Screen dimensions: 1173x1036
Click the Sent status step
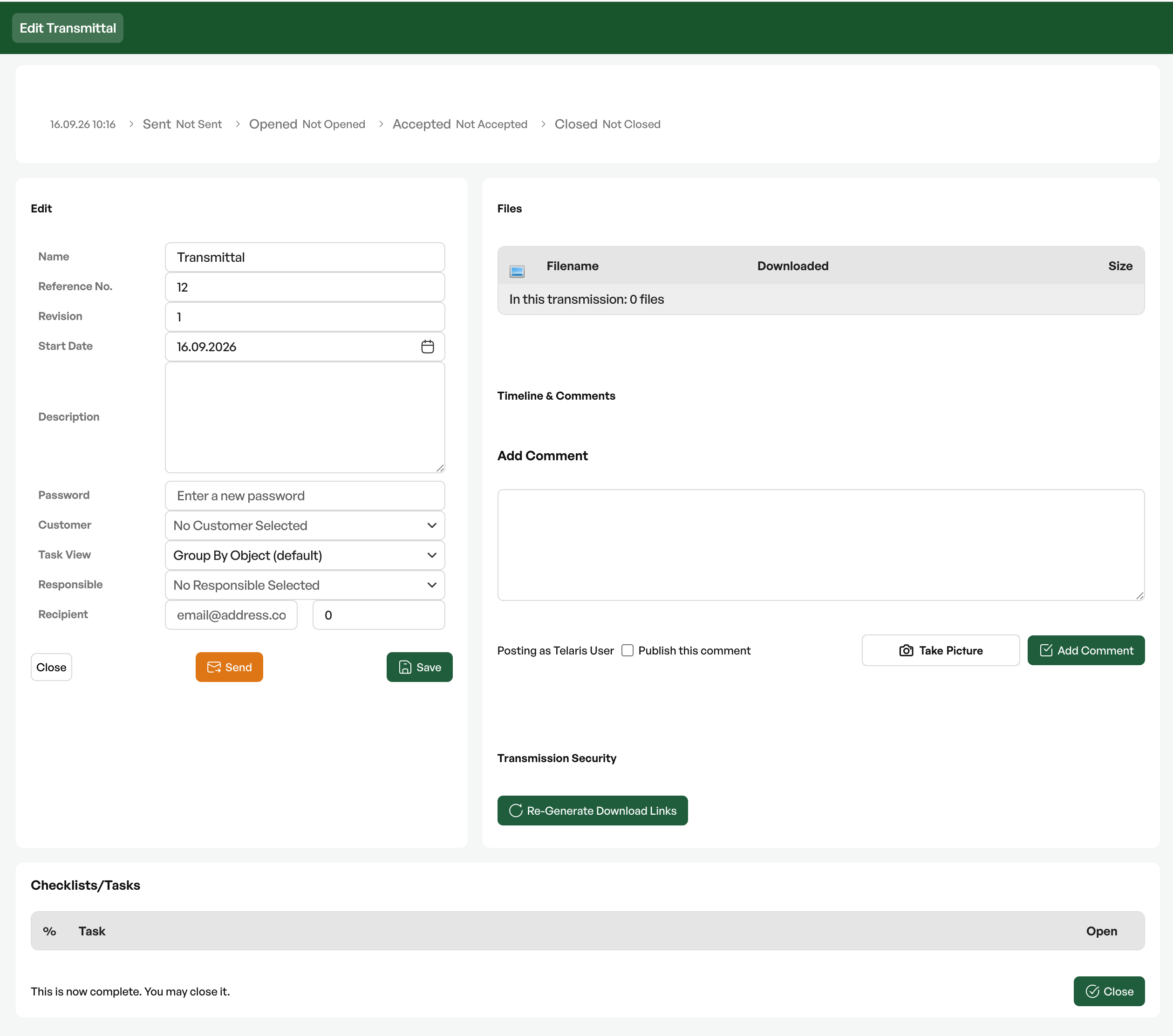tap(182, 124)
